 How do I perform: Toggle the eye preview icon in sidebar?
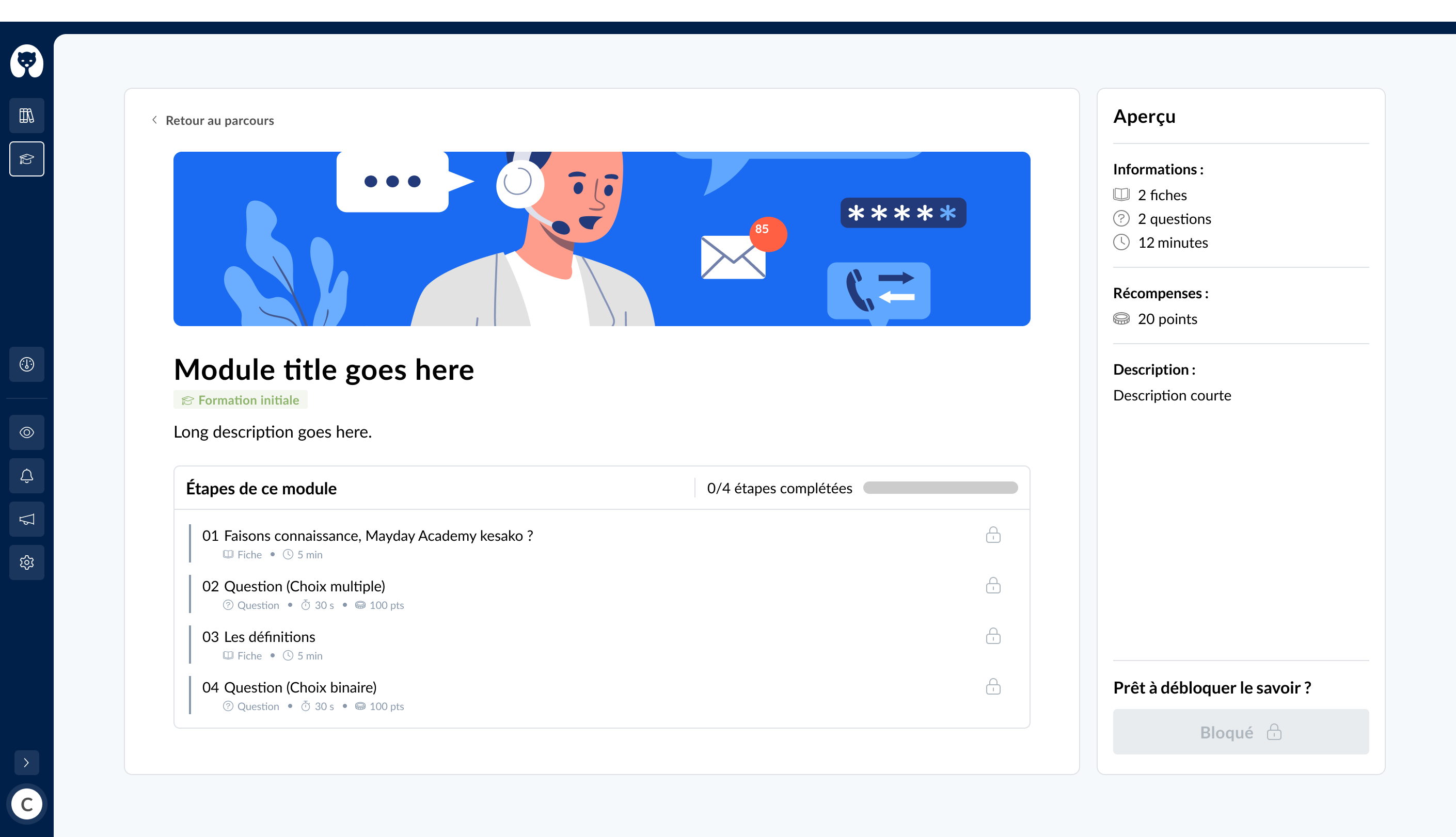[x=26, y=432]
